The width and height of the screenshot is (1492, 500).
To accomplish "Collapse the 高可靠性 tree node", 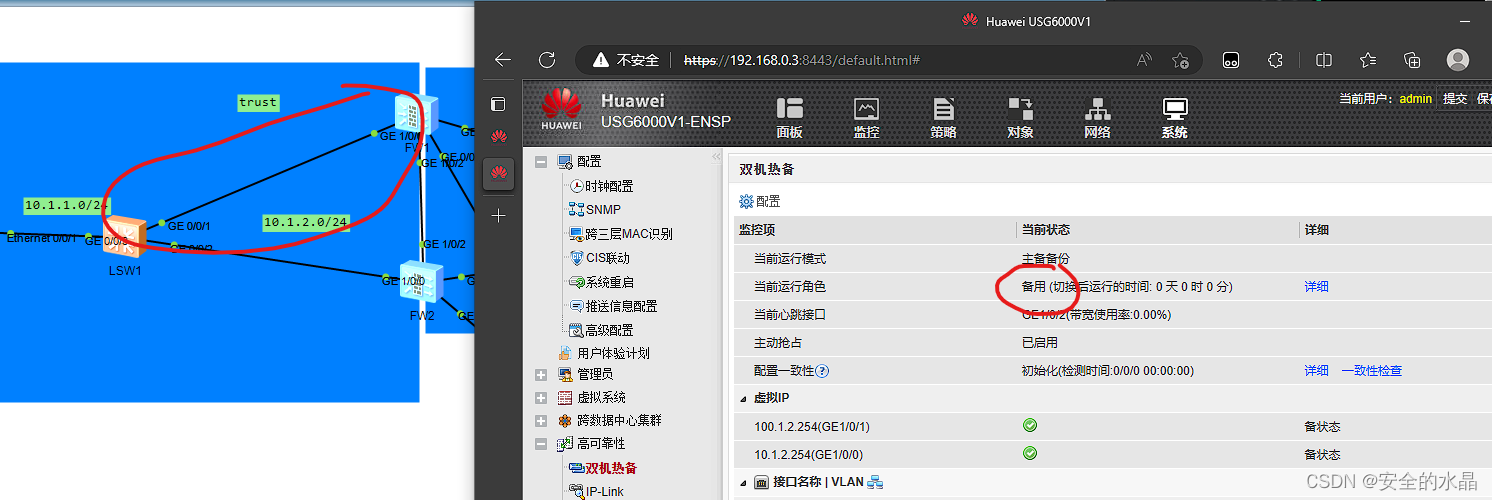I will (x=541, y=444).
